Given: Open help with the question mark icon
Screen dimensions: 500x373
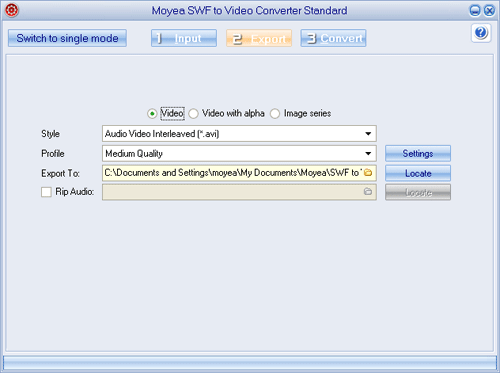Looking at the screenshot, I should [x=481, y=33].
